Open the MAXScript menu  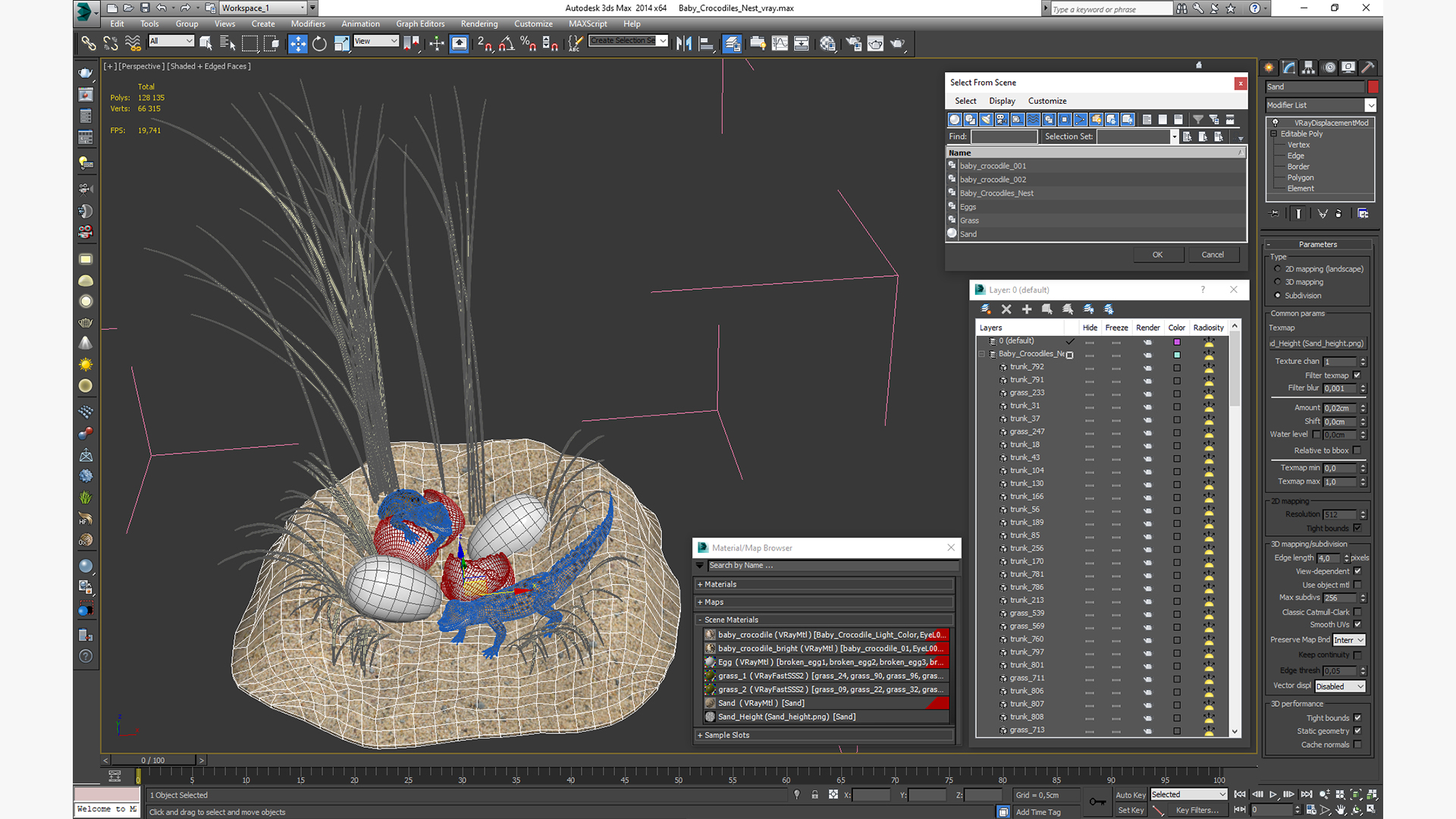[x=588, y=24]
